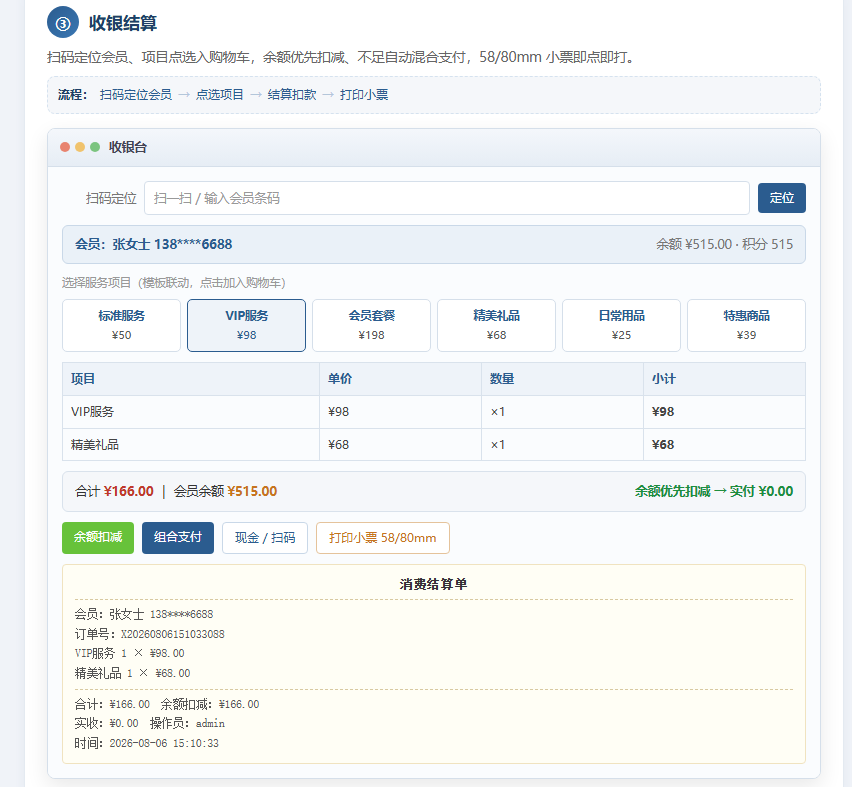The image size is (852, 787).
Task: Click the 收银结算 heading
Action: point(123,23)
